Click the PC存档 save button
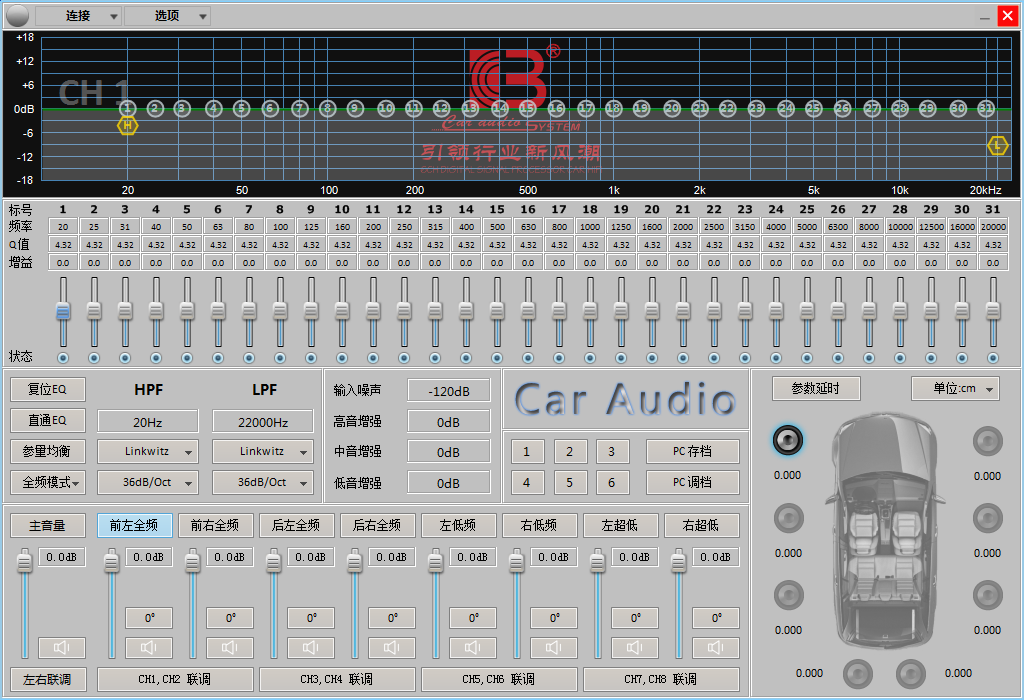This screenshot has width=1024, height=700. (693, 451)
